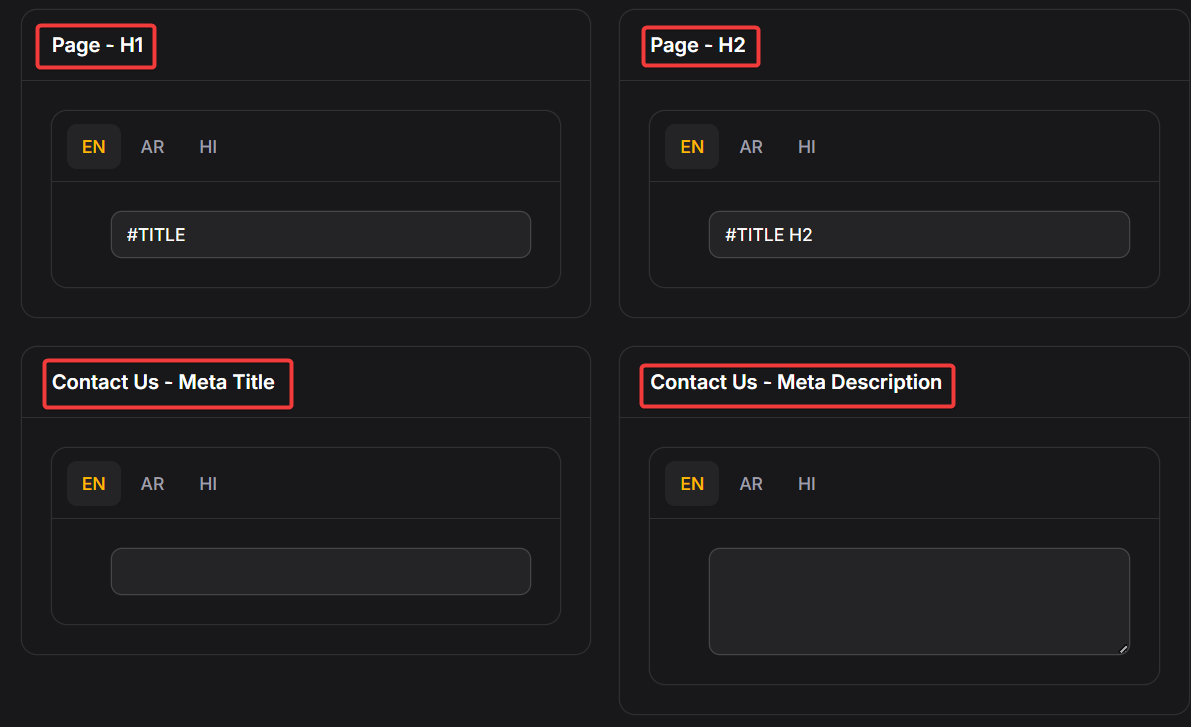The height and width of the screenshot is (727, 1191).
Task: Focus the field containing #TITLE H2
Action: (x=919, y=235)
